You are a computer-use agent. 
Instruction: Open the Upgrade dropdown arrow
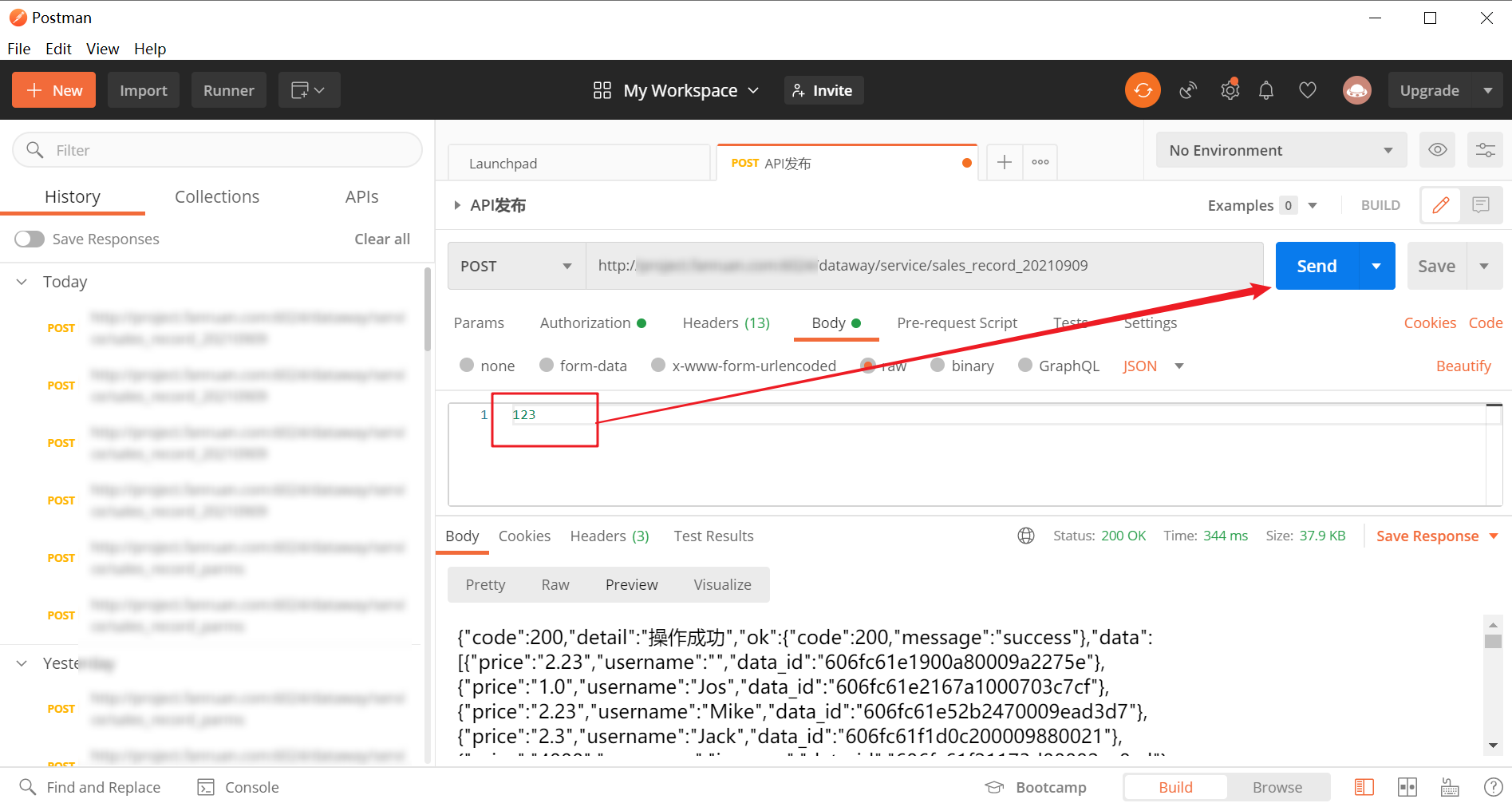(1487, 90)
